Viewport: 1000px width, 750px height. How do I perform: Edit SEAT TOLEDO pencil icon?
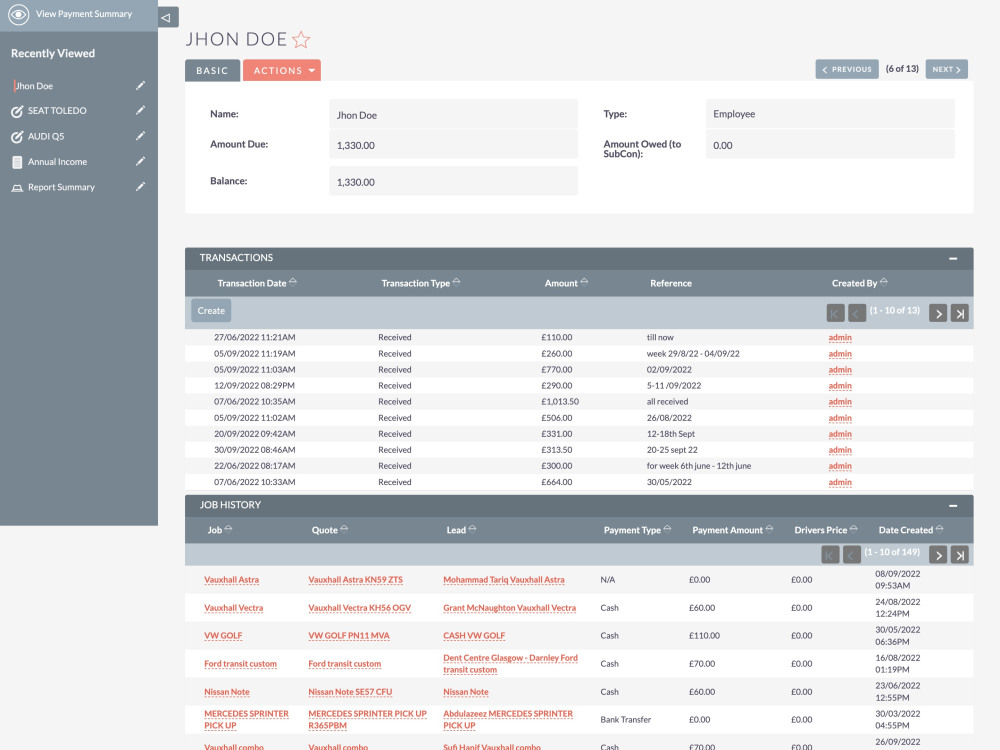coord(140,110)
